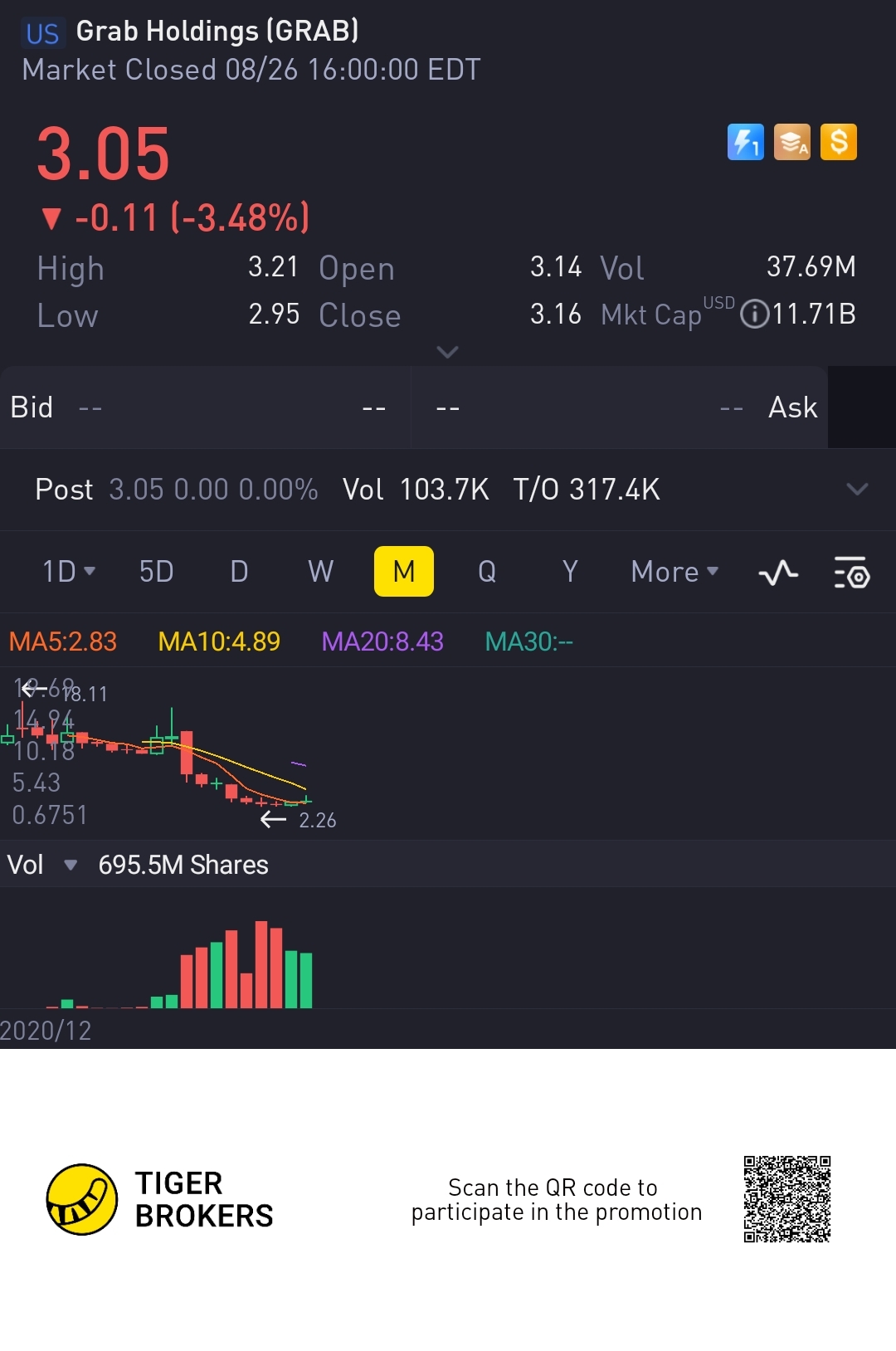Tap the Tiger Brokers logo
Image resolution: width=896 pixels, height=1351 pixels.
click(82, 1199)
